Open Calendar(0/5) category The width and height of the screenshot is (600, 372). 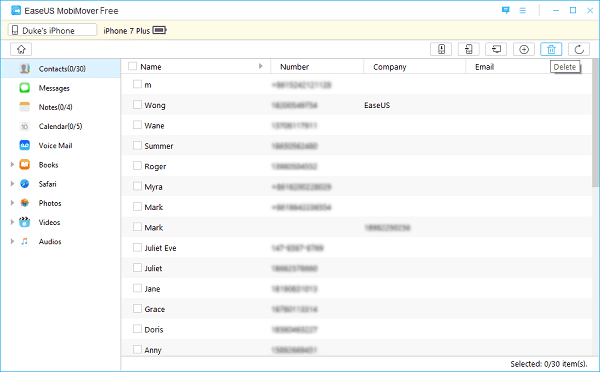tap(60, 126)
